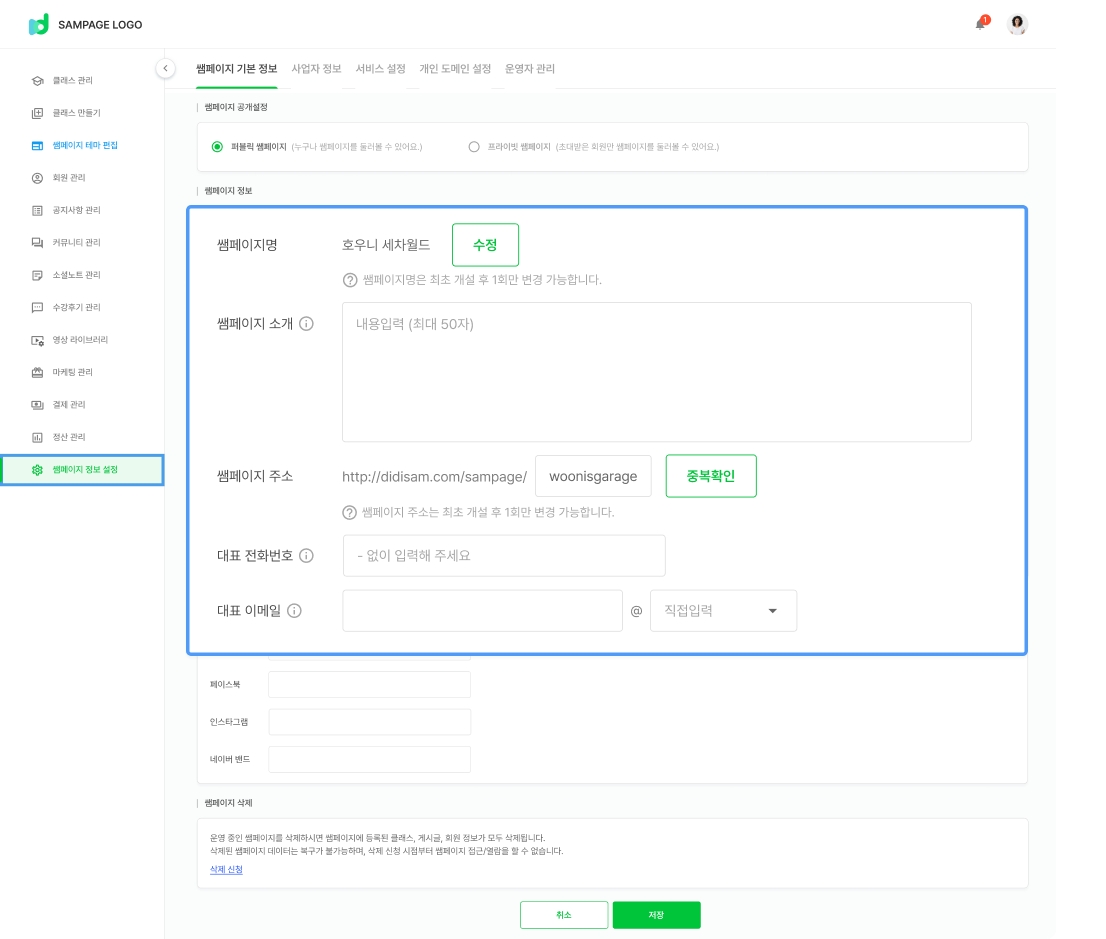The height and width of the screenshot is (939, 1106).
Task: Switch to the 사업자 정보 tab
Action: (316, 69)
